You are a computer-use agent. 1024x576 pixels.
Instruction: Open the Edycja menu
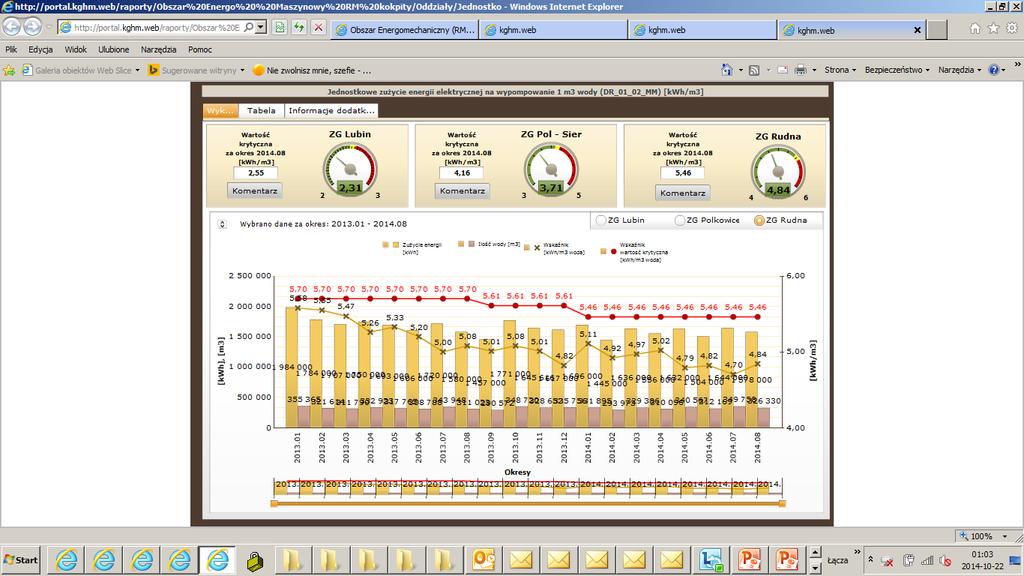pos(40,50)
